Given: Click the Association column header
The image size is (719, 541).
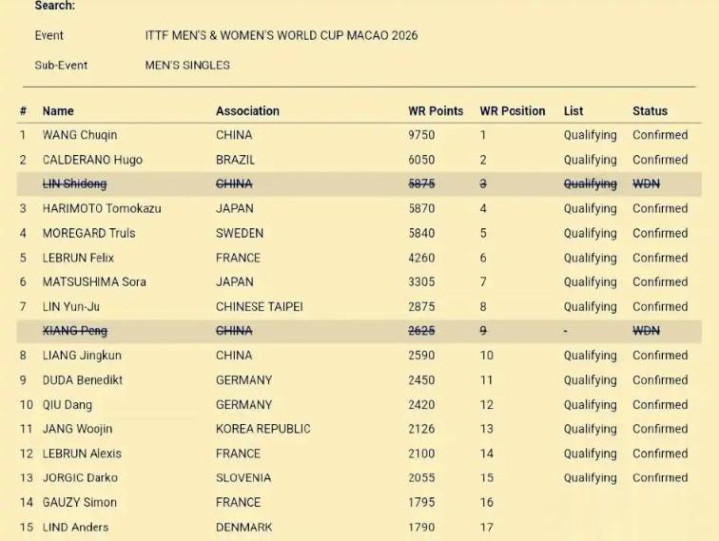Looking at the screenshot, I should pos(247,111).
